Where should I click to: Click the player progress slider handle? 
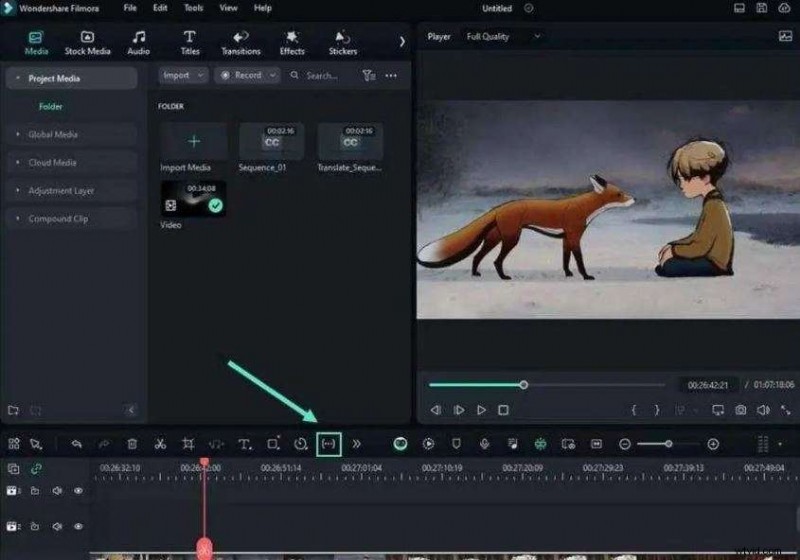coord(524,385)
